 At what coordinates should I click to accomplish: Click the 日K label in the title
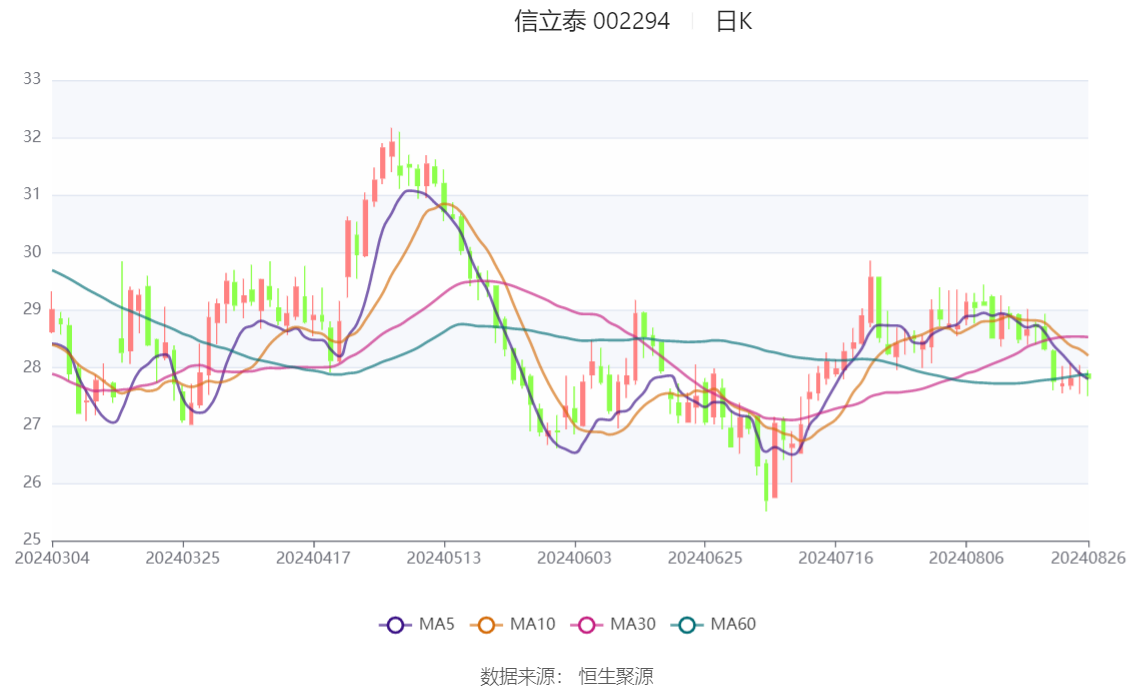[x=734, y=22]
